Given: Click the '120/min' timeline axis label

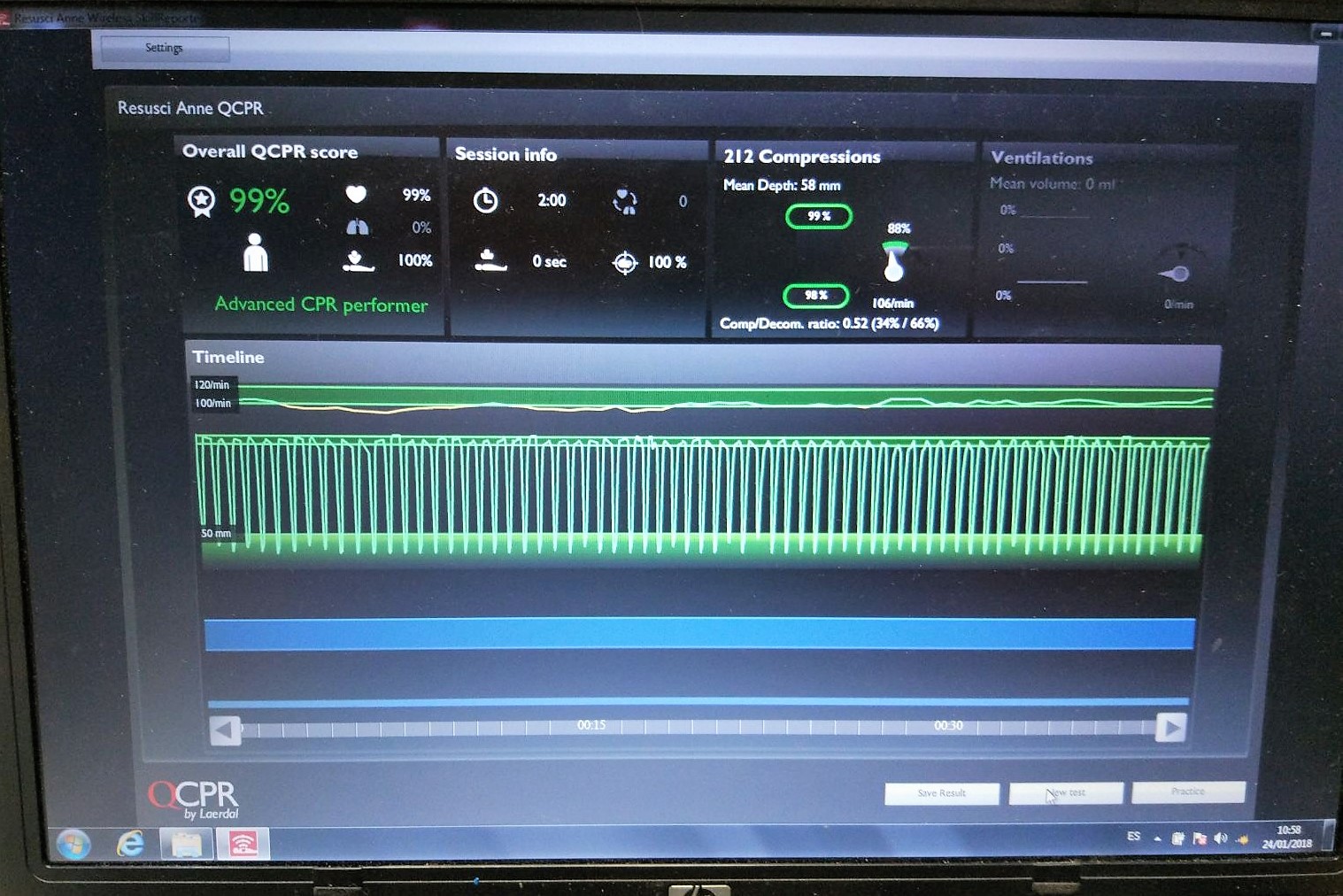Looking at the screenshot, I should [x=212, y=385].
